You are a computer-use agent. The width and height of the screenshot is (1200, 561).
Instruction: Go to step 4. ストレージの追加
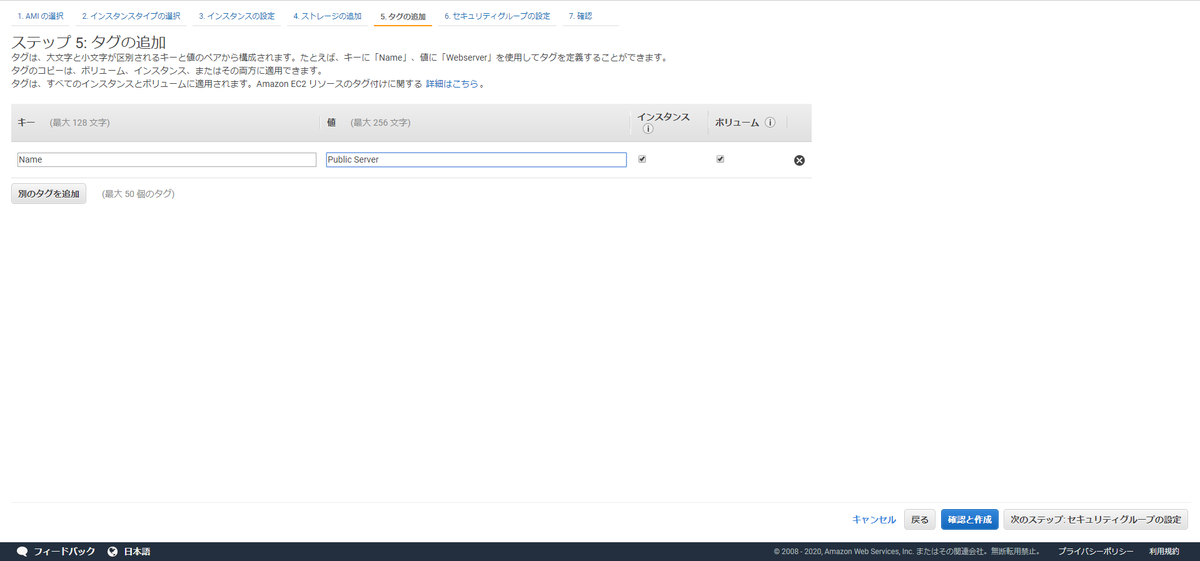coord(327,17)
